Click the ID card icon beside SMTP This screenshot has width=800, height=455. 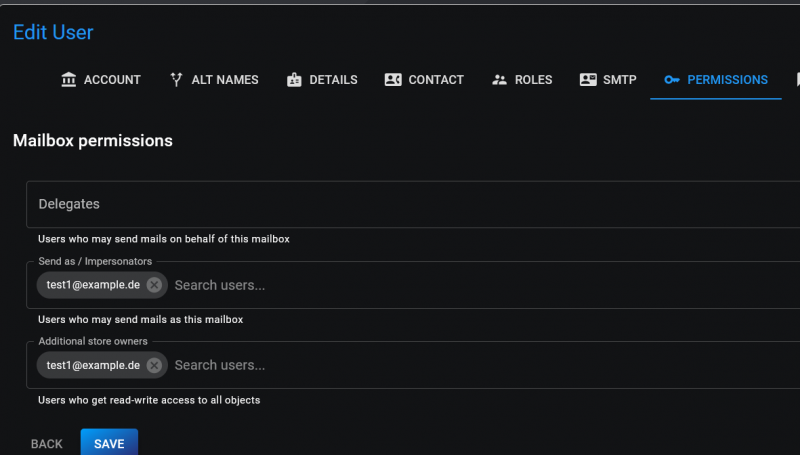[588, 80]
